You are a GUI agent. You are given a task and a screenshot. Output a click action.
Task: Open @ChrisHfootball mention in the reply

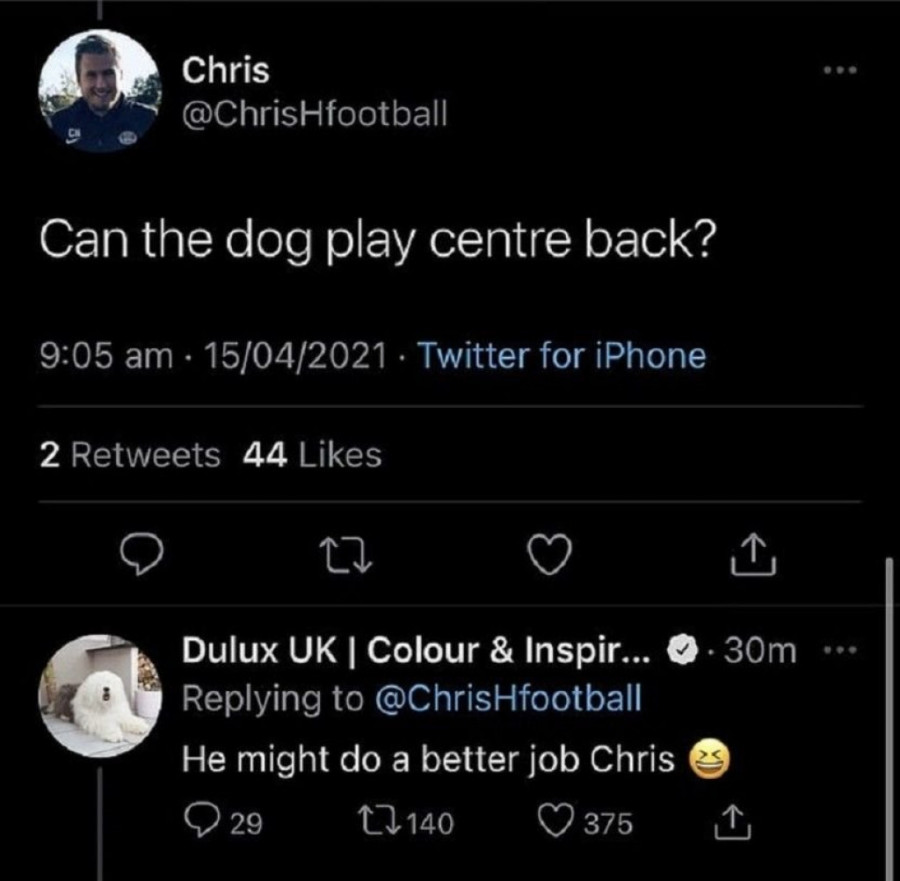pyautogui.click(x=507, y=699)
